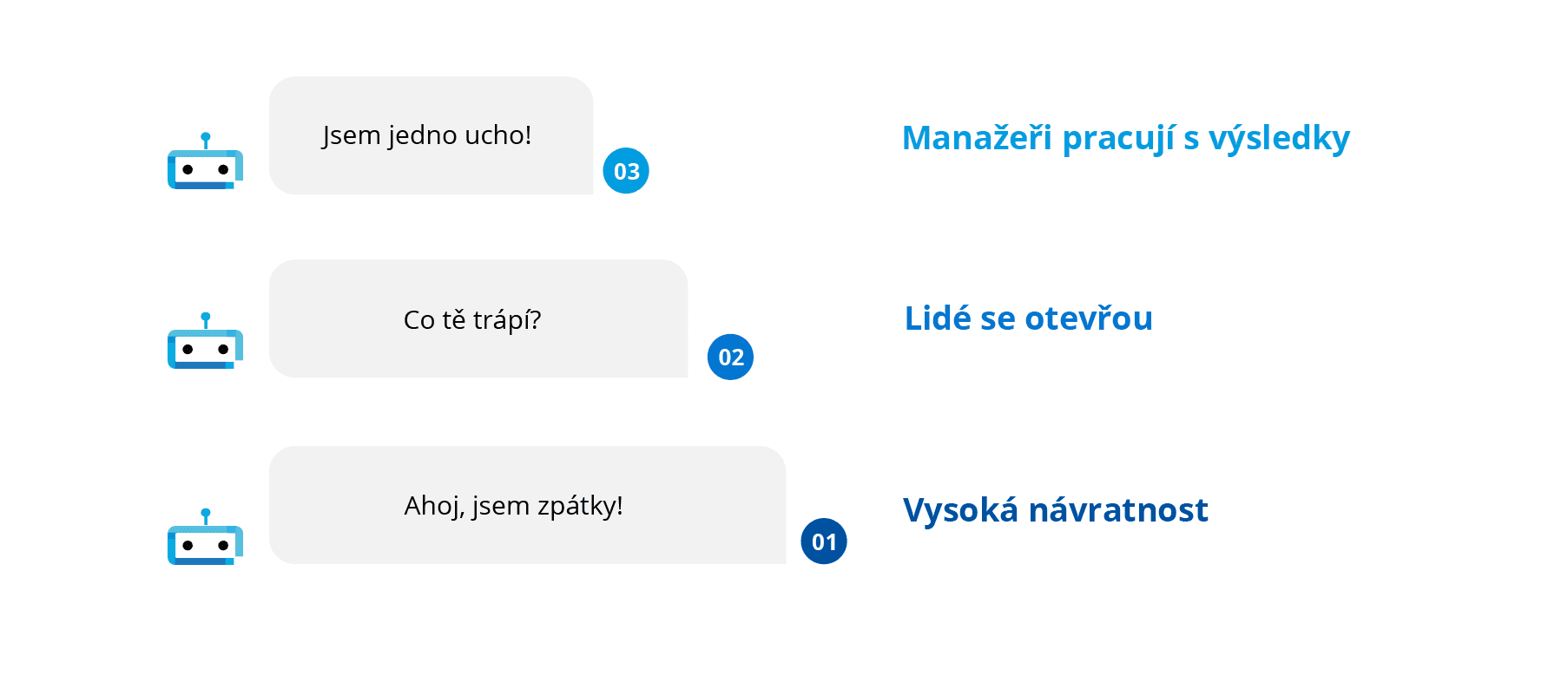Click the antenna of the middle robot
1568x689 pixels.
[206, 318]
